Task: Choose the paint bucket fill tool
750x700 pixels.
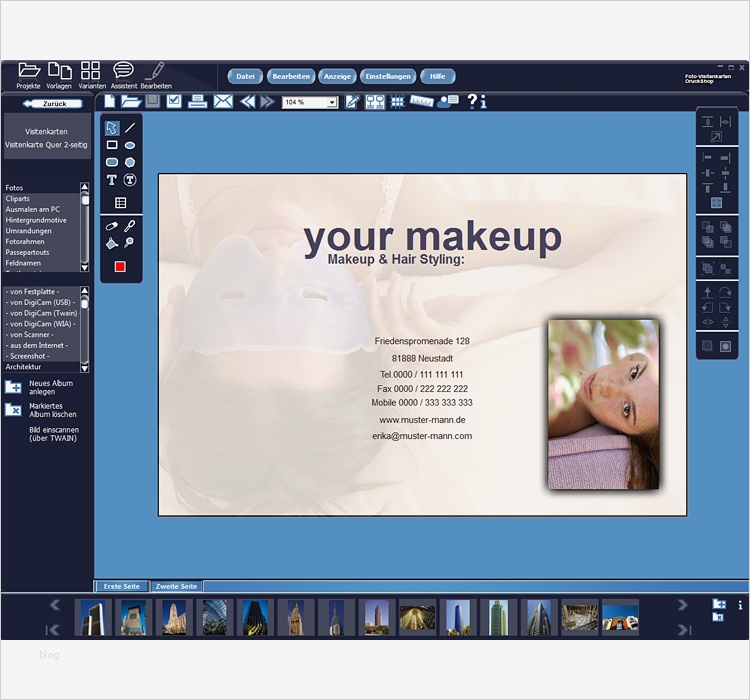Action: (112, 243)
